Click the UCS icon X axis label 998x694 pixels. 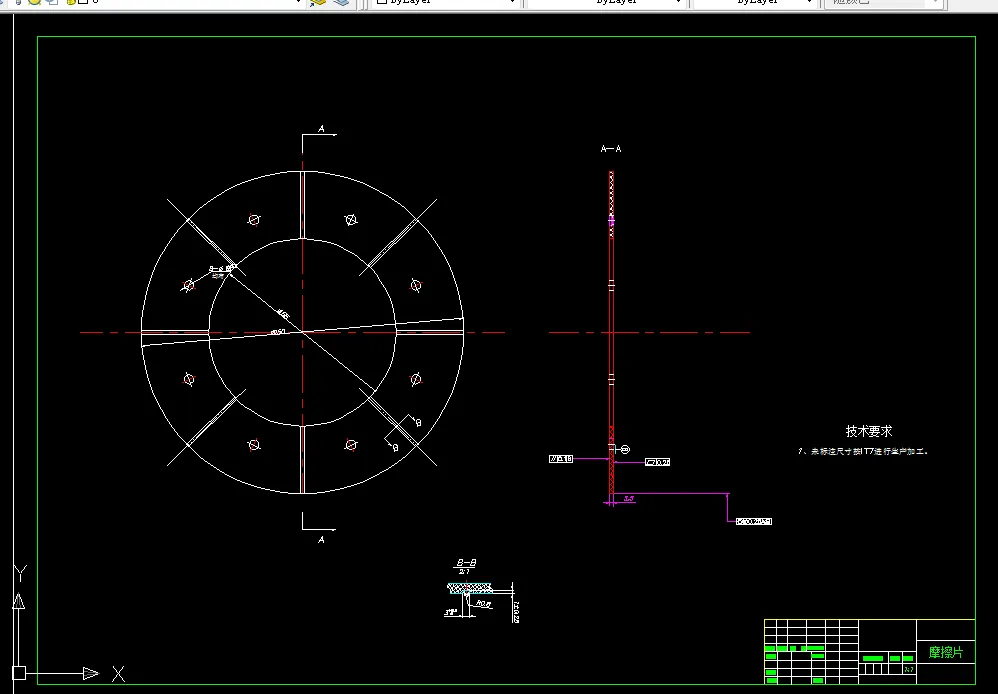118,674
